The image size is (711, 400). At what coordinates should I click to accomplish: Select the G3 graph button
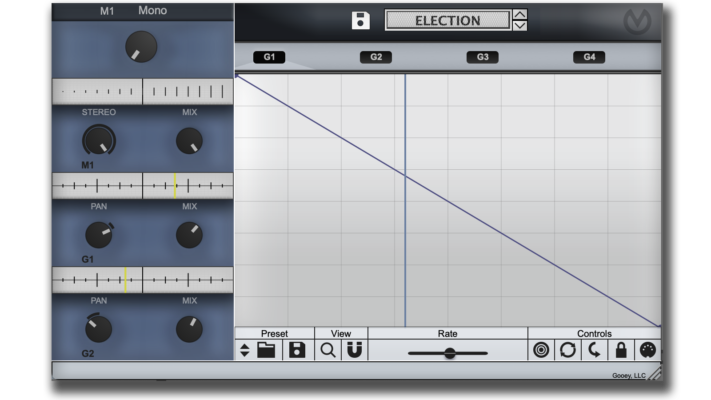pos(482,57)
